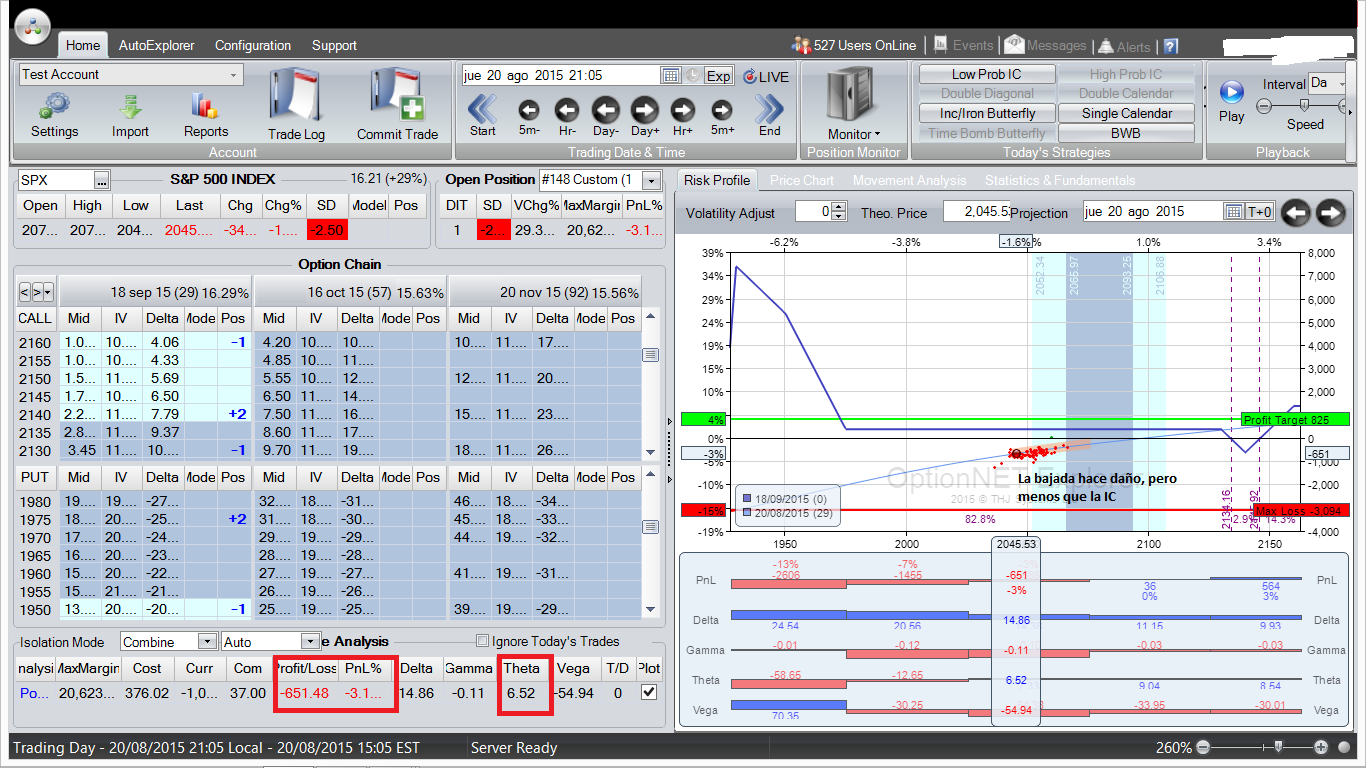Toggle LIVE mode
Image resolution: width=1366 pixels, height=768 pixels.
(x=765, y=76)
